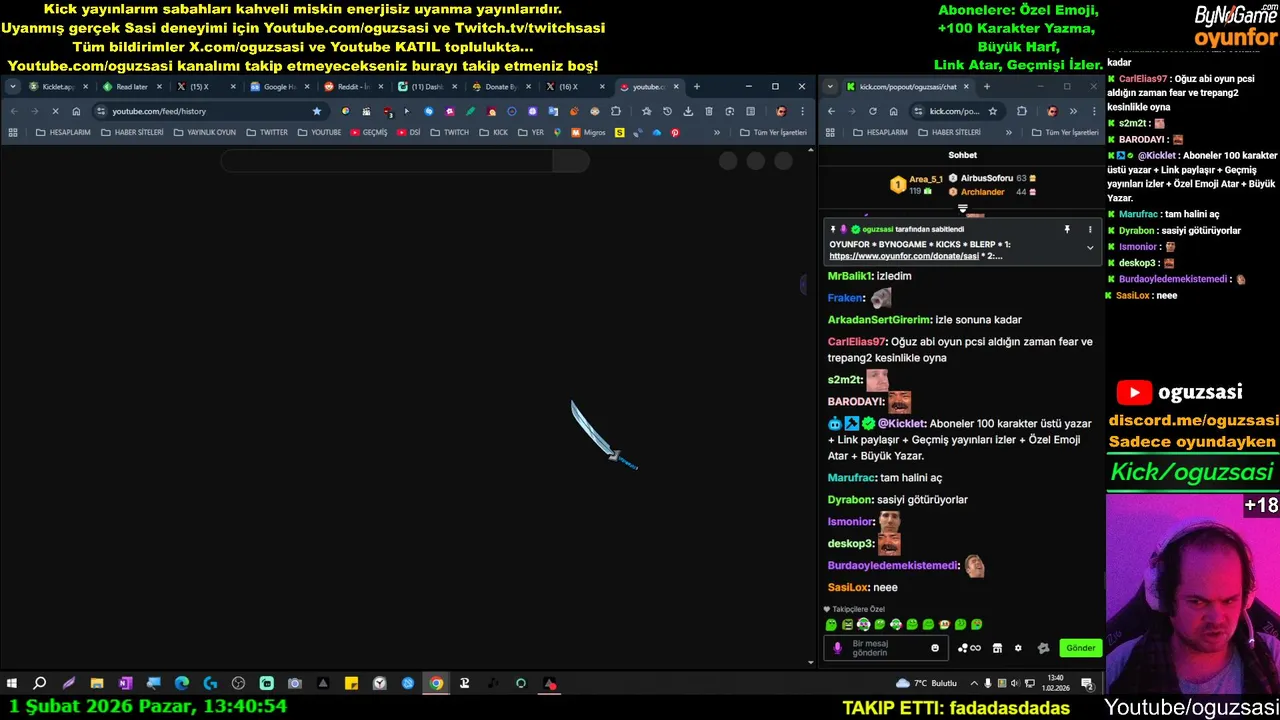
Task: Bookmark the Kick chat page with star
Action: click(993, 111)
